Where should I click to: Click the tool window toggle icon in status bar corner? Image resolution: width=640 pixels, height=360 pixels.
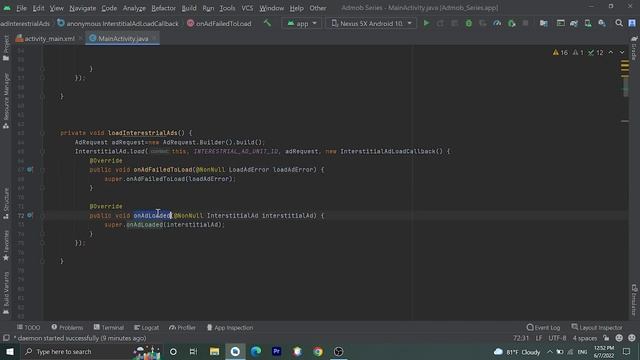6,338
